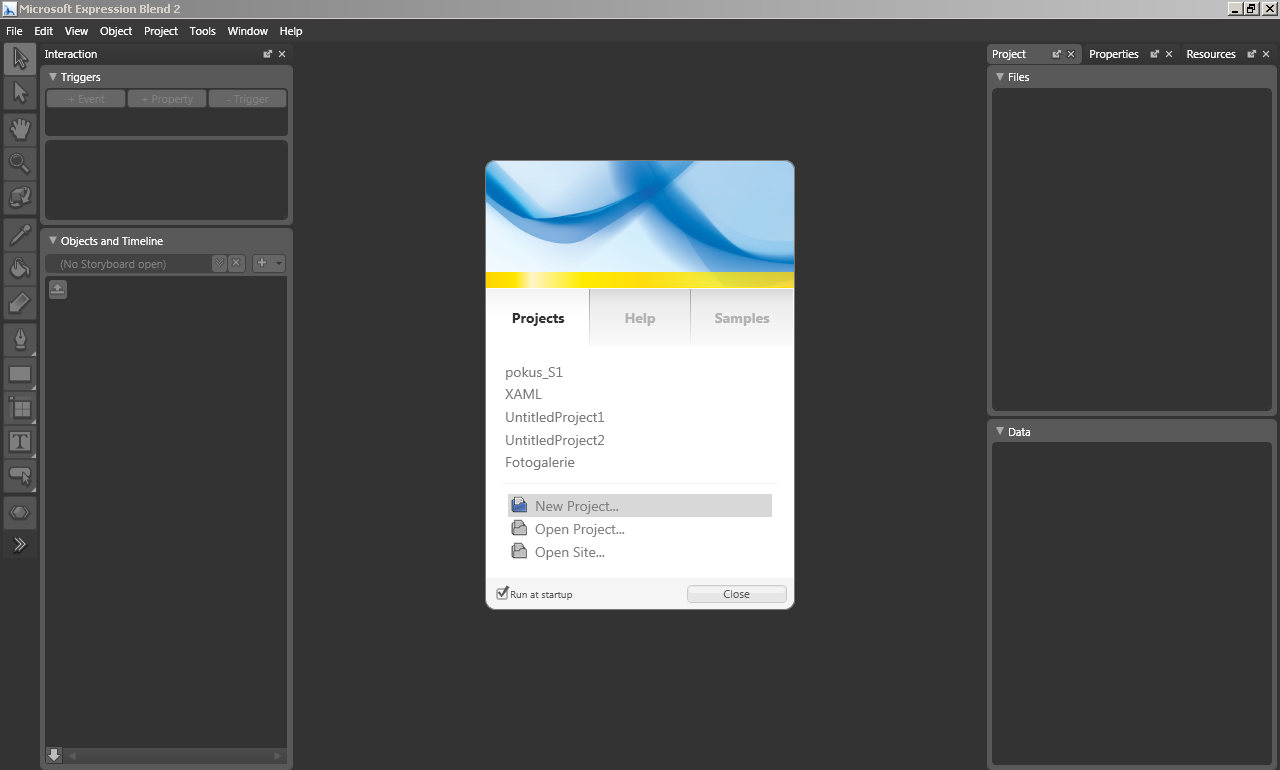Collapse the Triggers section
This screenshot has width=1280, height=770.
pos(53,77)
